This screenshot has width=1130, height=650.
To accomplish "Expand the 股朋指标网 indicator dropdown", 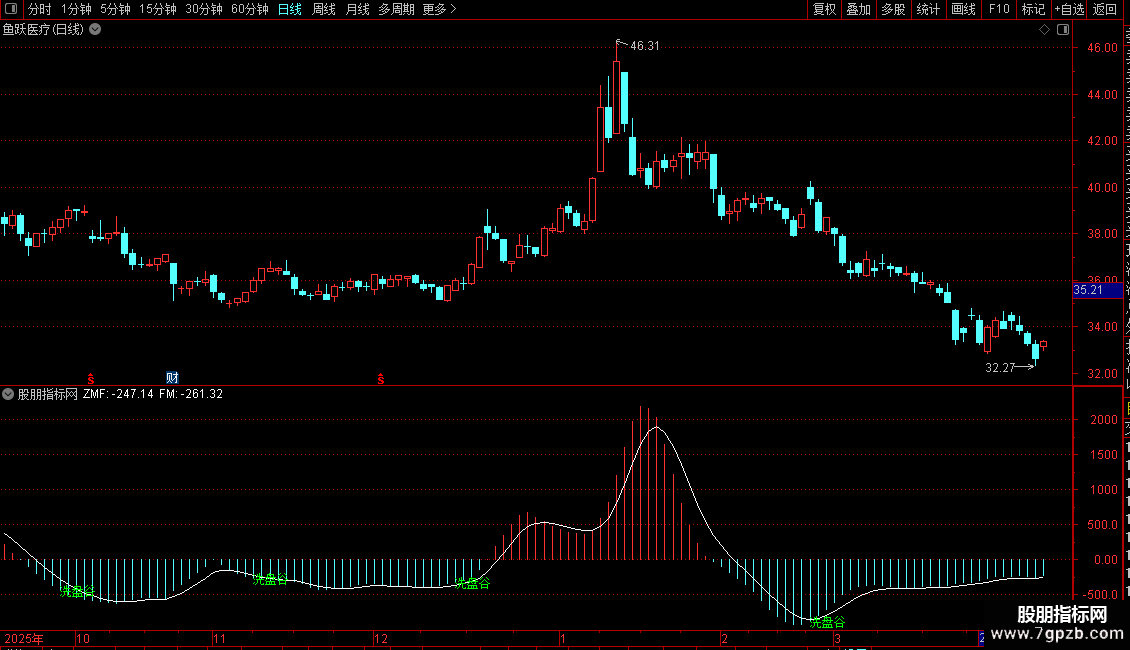I will 8,394.
